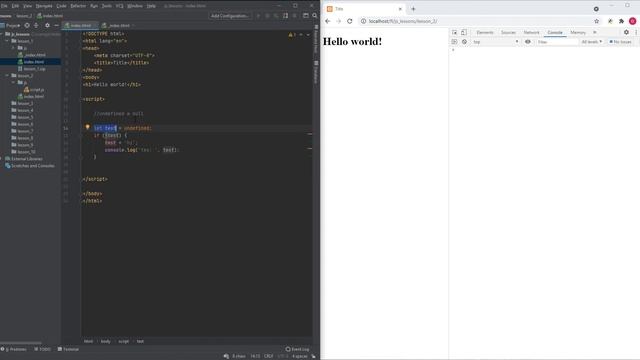Close the Title browser tab

point(400,9)
